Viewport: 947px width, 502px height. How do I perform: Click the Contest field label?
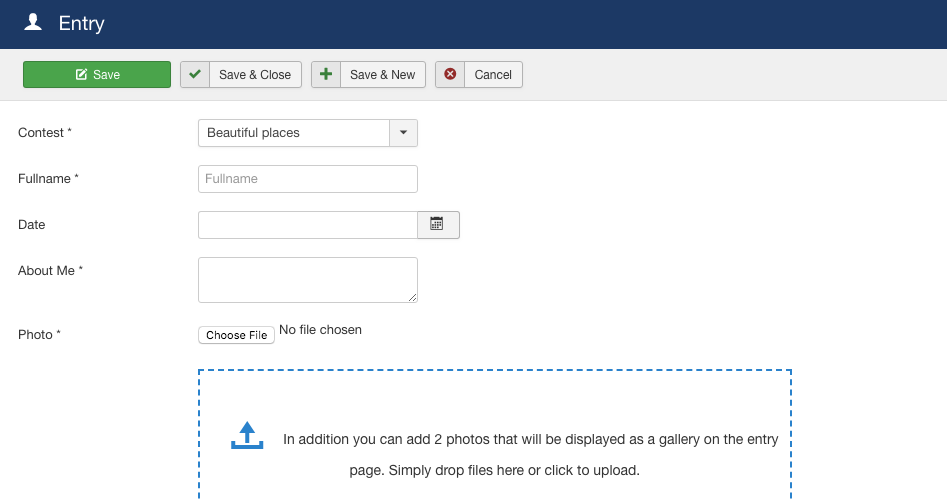coord(45,133)
